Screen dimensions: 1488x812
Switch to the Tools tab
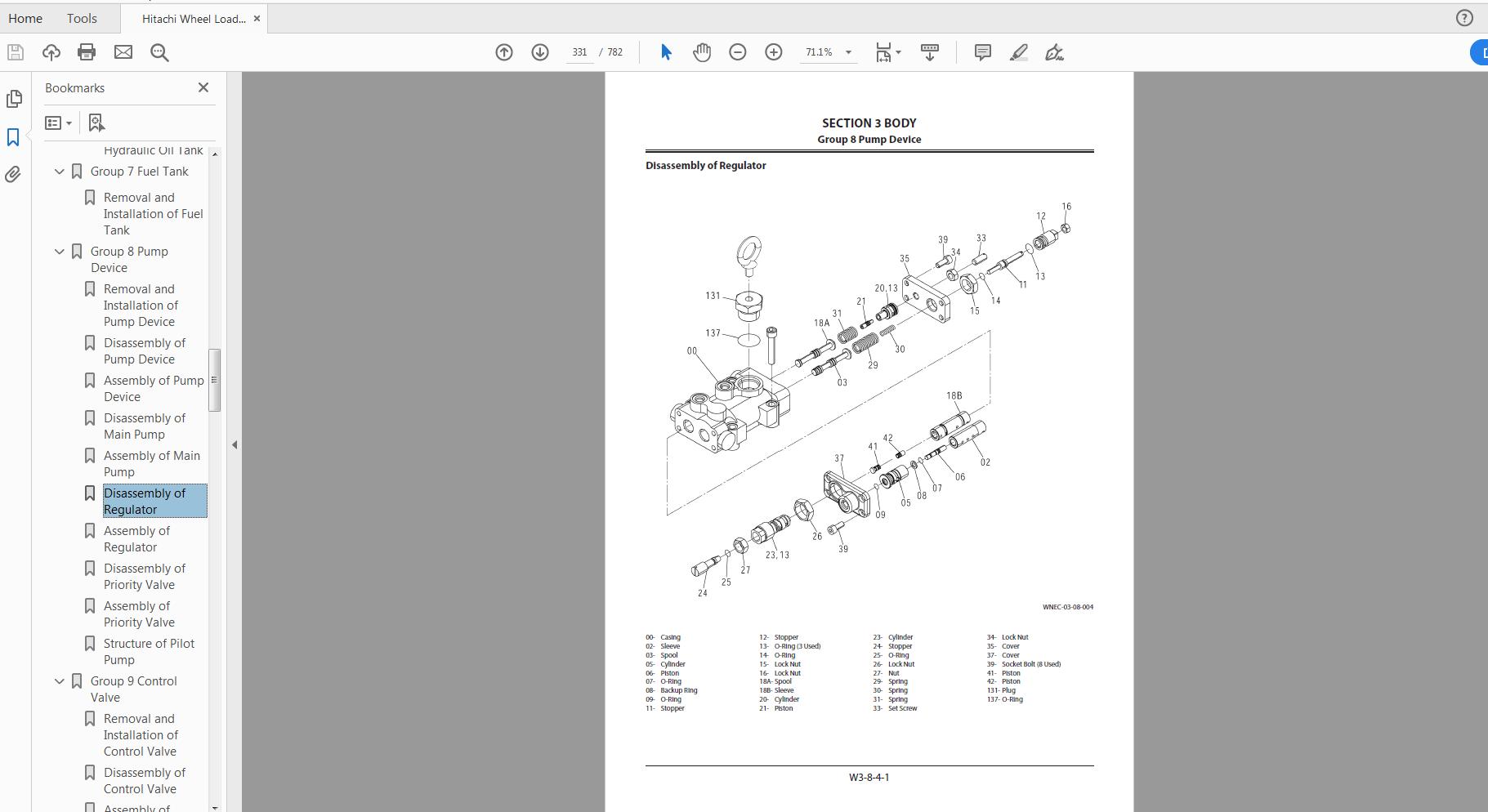(82, 18)
